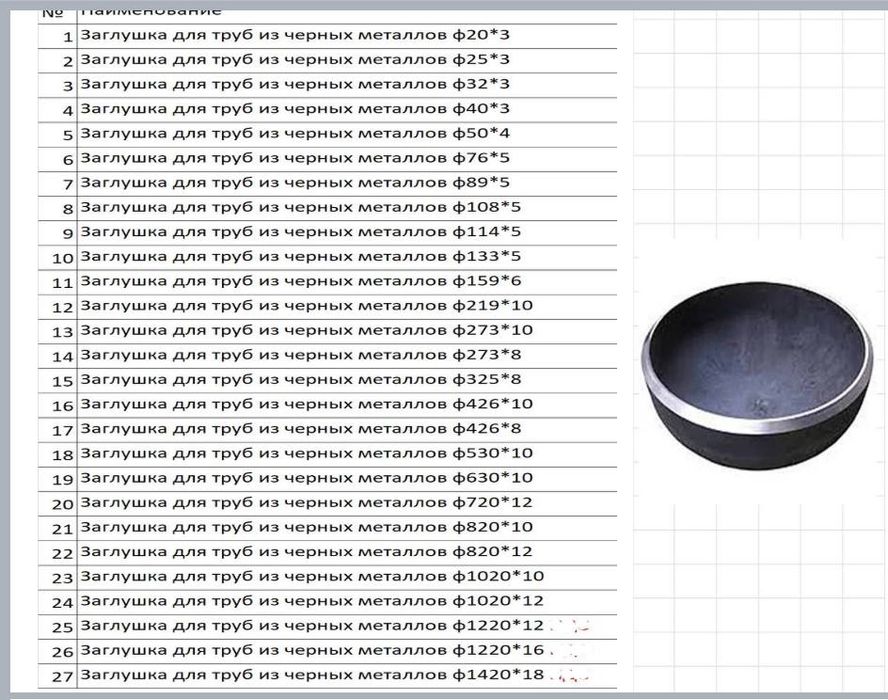
Task: Select the ф219*10 cell
Action: 347,307
